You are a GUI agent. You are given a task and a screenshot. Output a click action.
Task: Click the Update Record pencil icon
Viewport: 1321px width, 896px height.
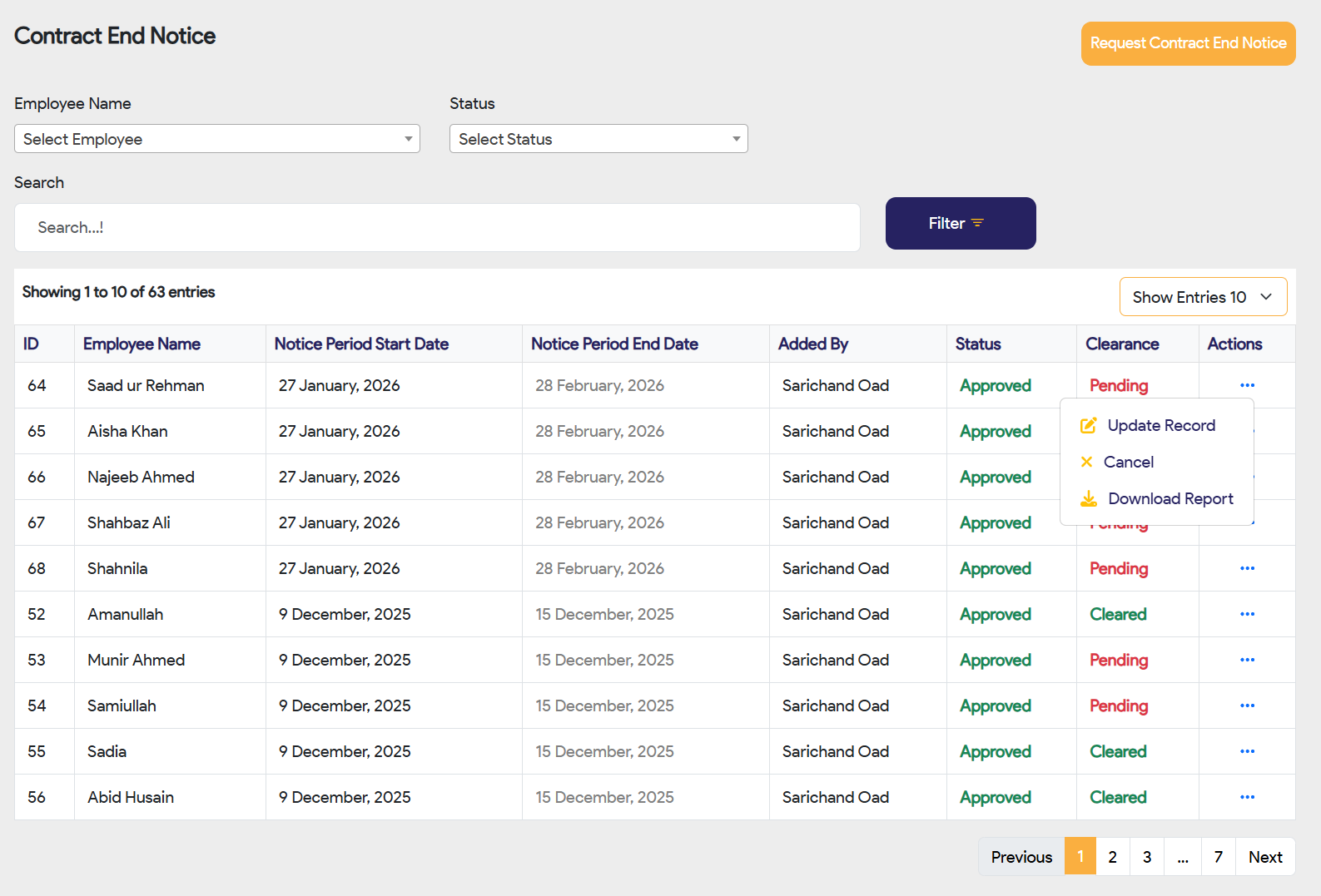coord(1088,426)
